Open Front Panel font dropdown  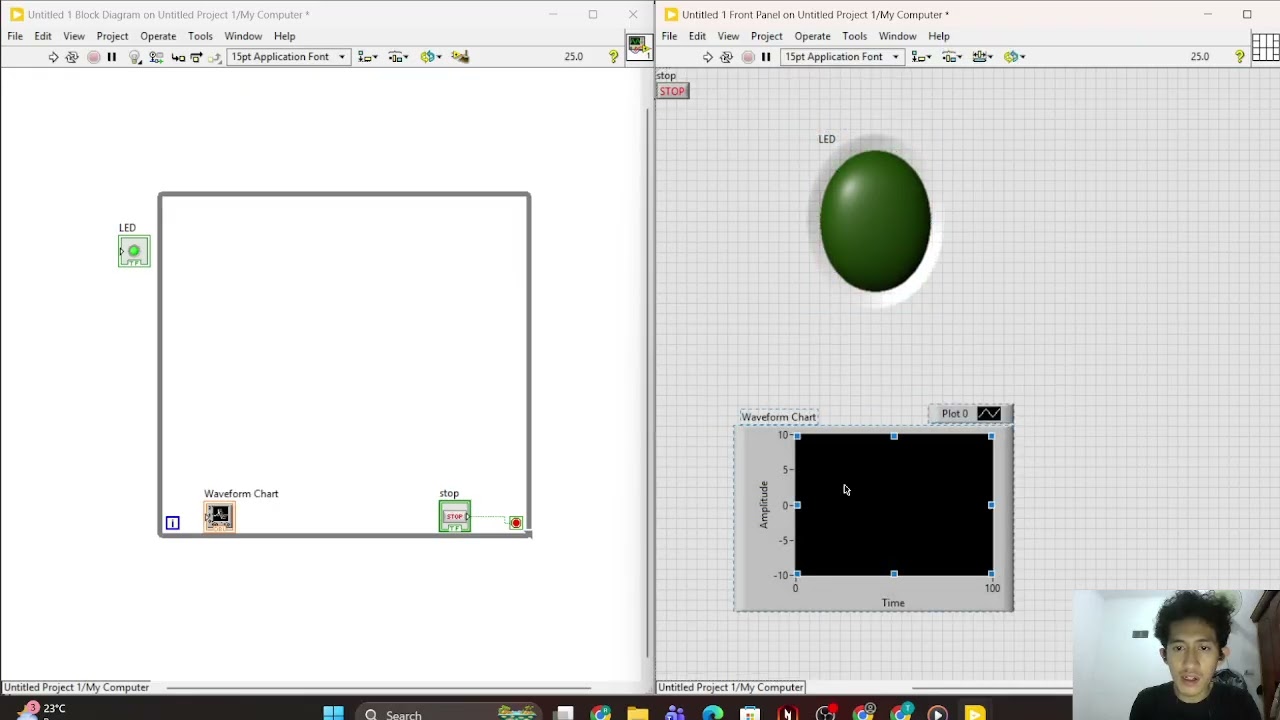(x=842, y=57)
